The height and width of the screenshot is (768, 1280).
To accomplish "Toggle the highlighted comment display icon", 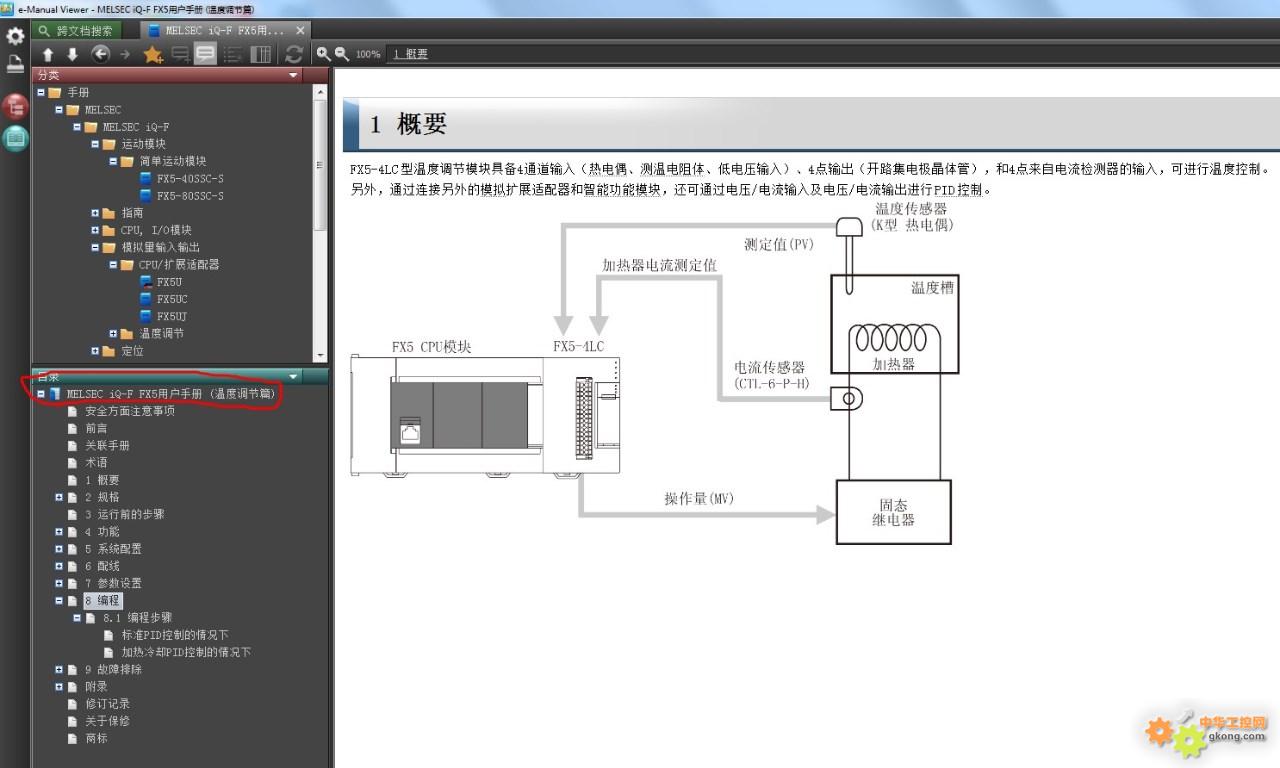I will click(206, 54).
